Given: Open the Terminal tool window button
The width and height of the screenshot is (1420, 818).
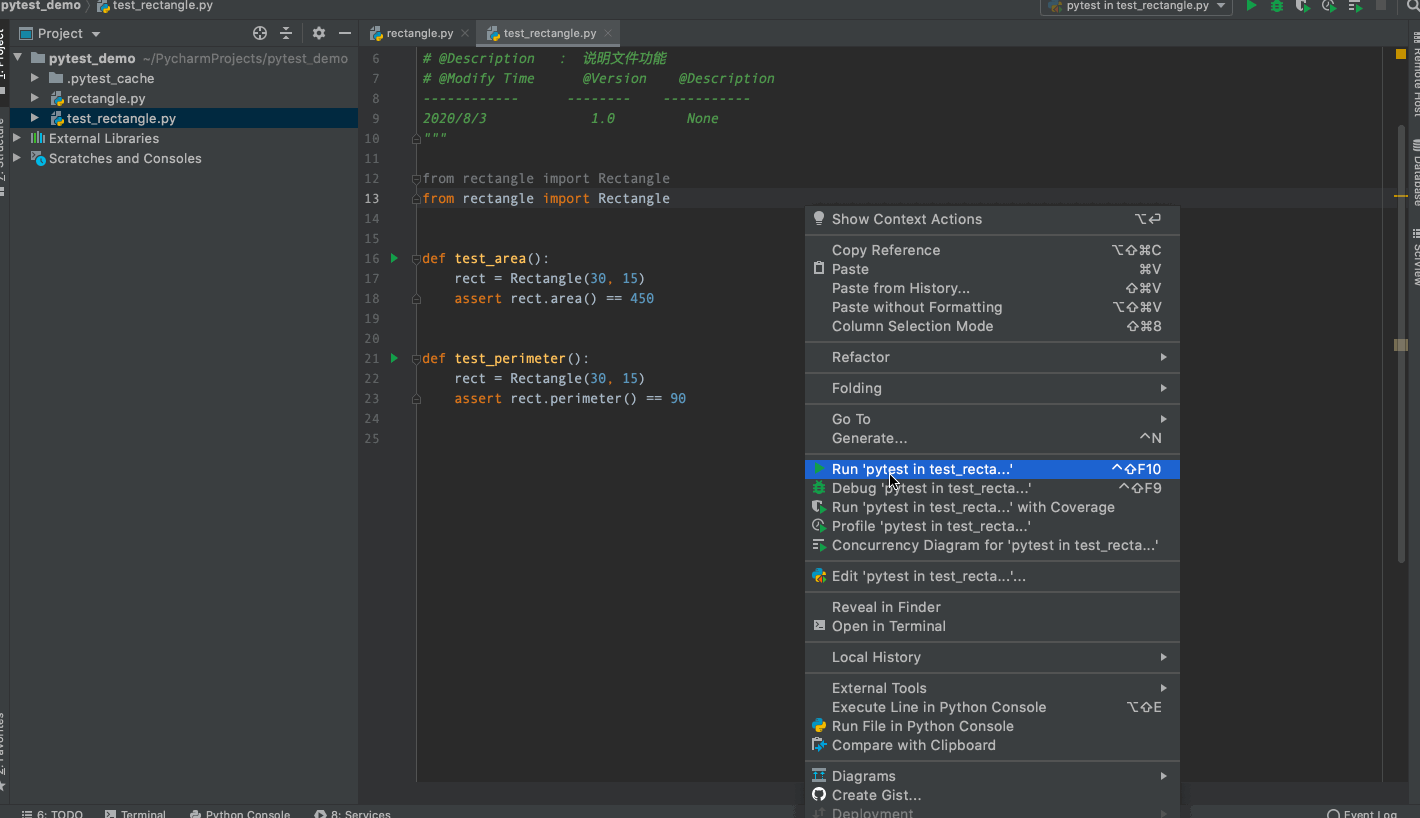Looking at the screenshot, I should point(135,813).
